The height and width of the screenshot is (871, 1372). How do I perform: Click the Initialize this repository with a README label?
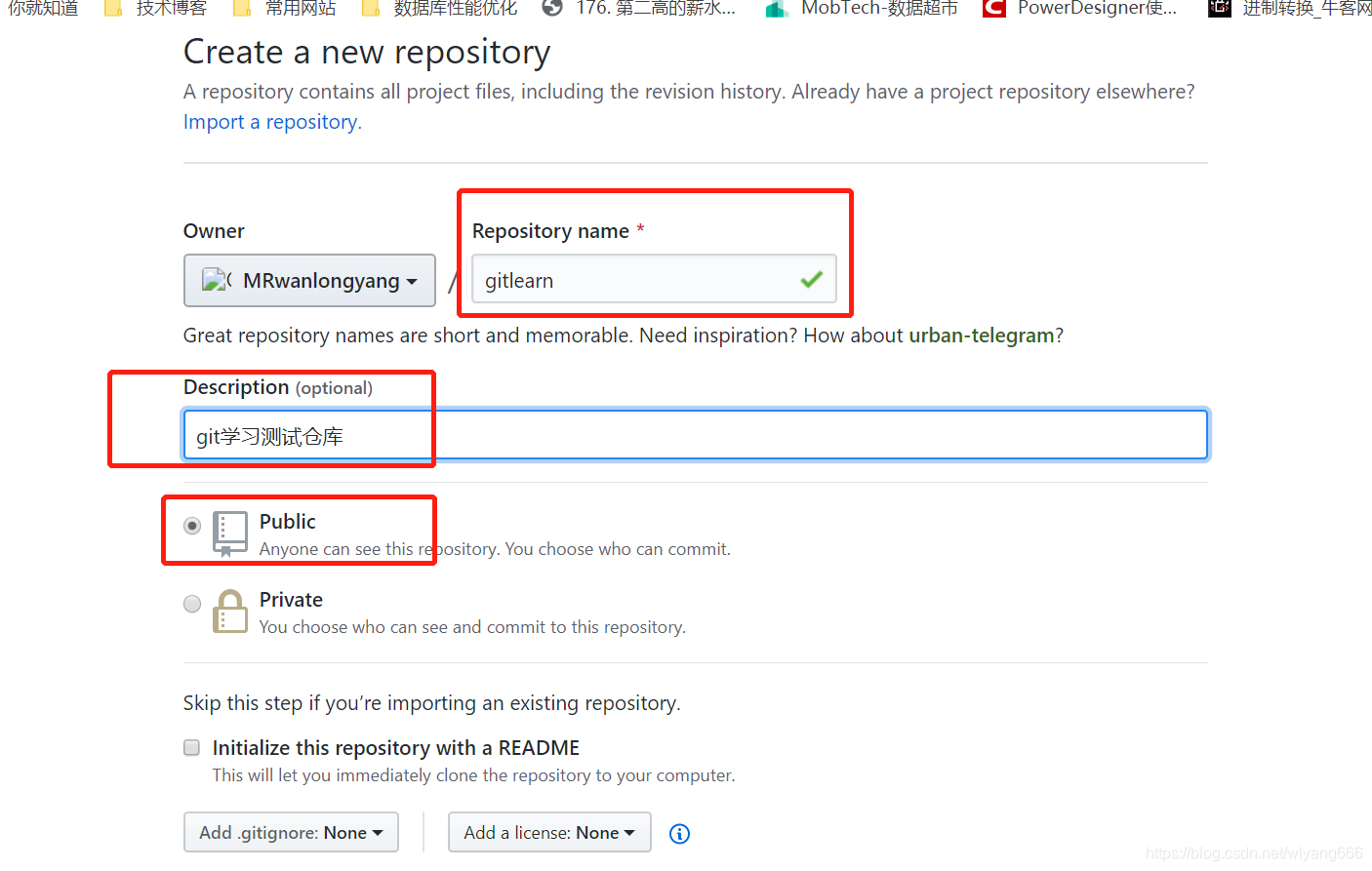(396, 748)
